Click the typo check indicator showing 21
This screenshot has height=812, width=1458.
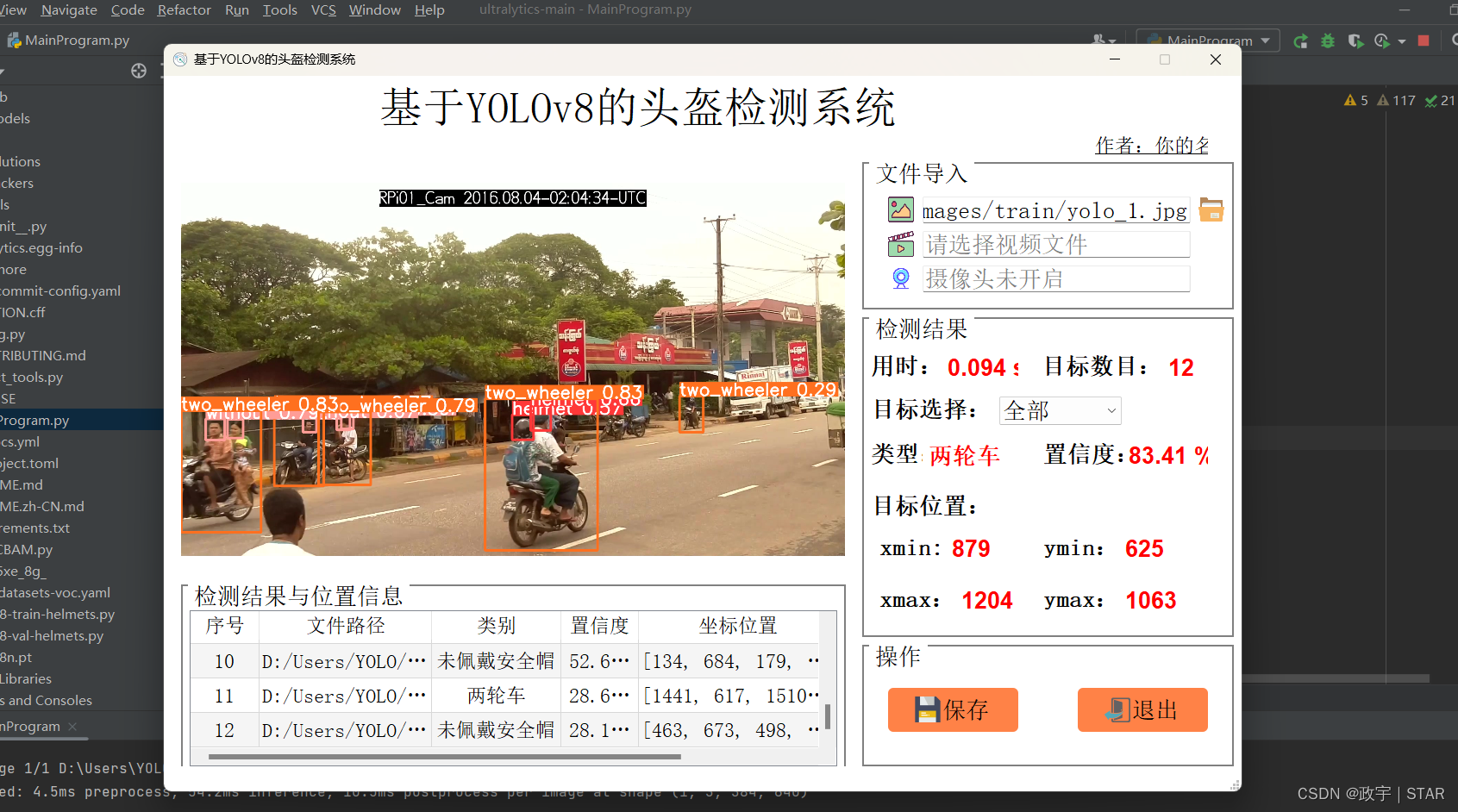point(1440,100)
